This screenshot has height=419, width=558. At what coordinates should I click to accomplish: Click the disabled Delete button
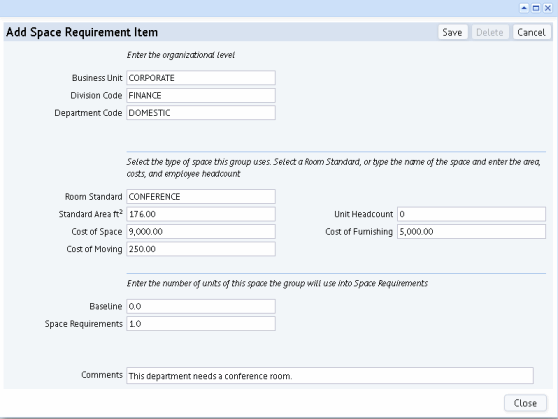pyautogui.click(x=490, y=32)
